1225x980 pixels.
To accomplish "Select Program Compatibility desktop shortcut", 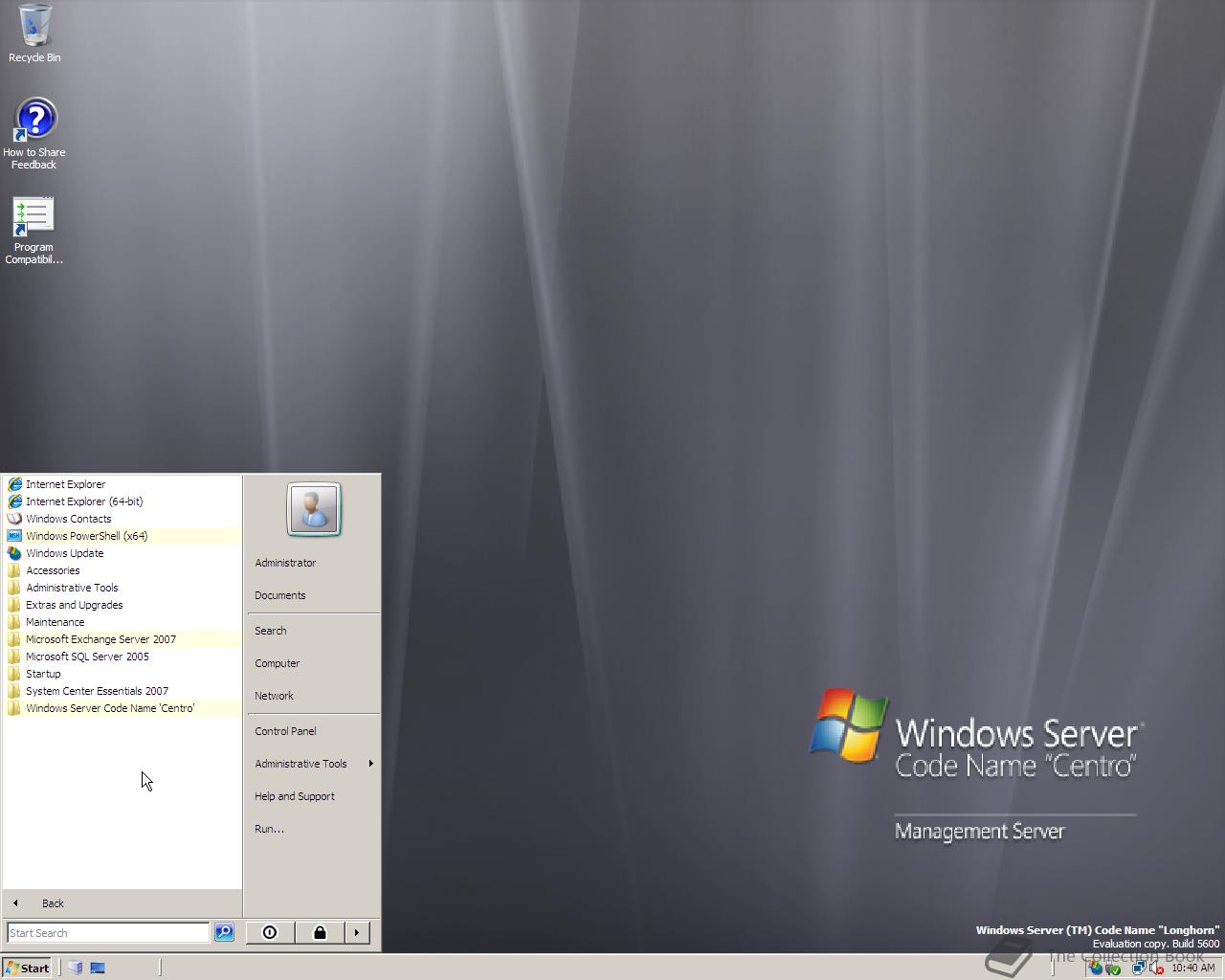I will click(34, 231).
